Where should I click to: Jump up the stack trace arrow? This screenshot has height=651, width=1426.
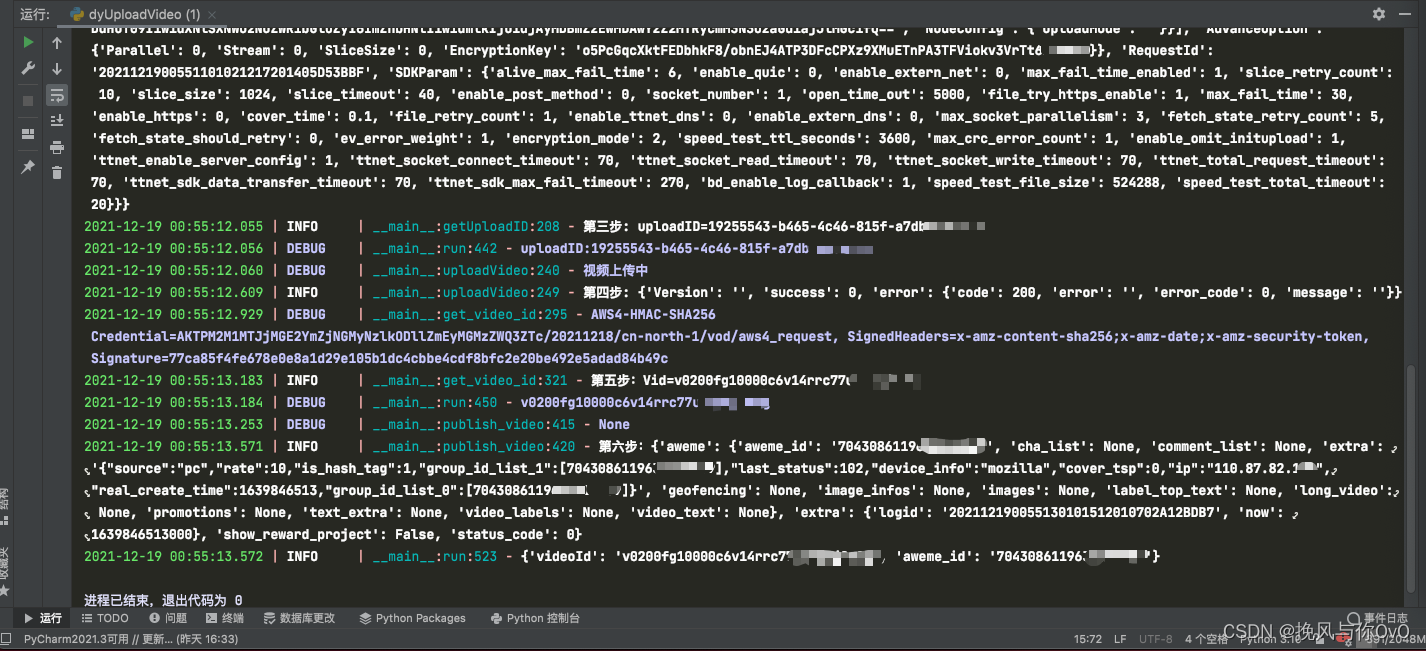point(57,43)
